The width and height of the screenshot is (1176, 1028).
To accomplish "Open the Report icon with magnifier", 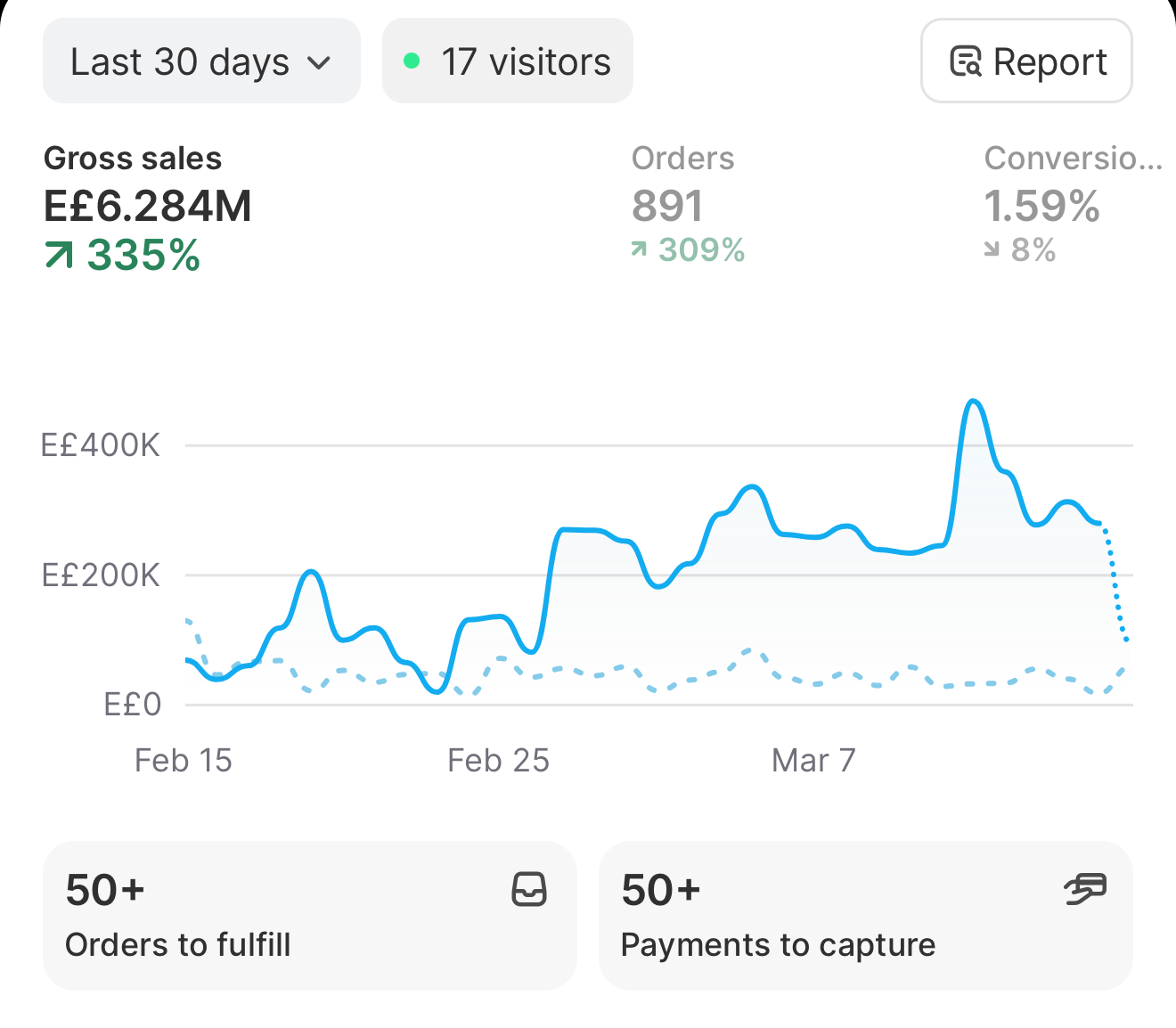I will (966, 61).
